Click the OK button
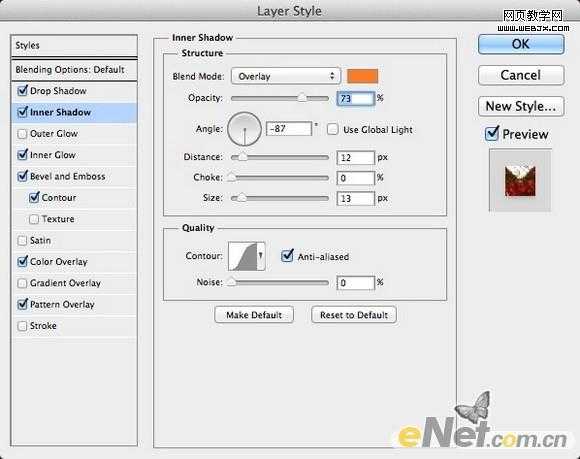 521,44
